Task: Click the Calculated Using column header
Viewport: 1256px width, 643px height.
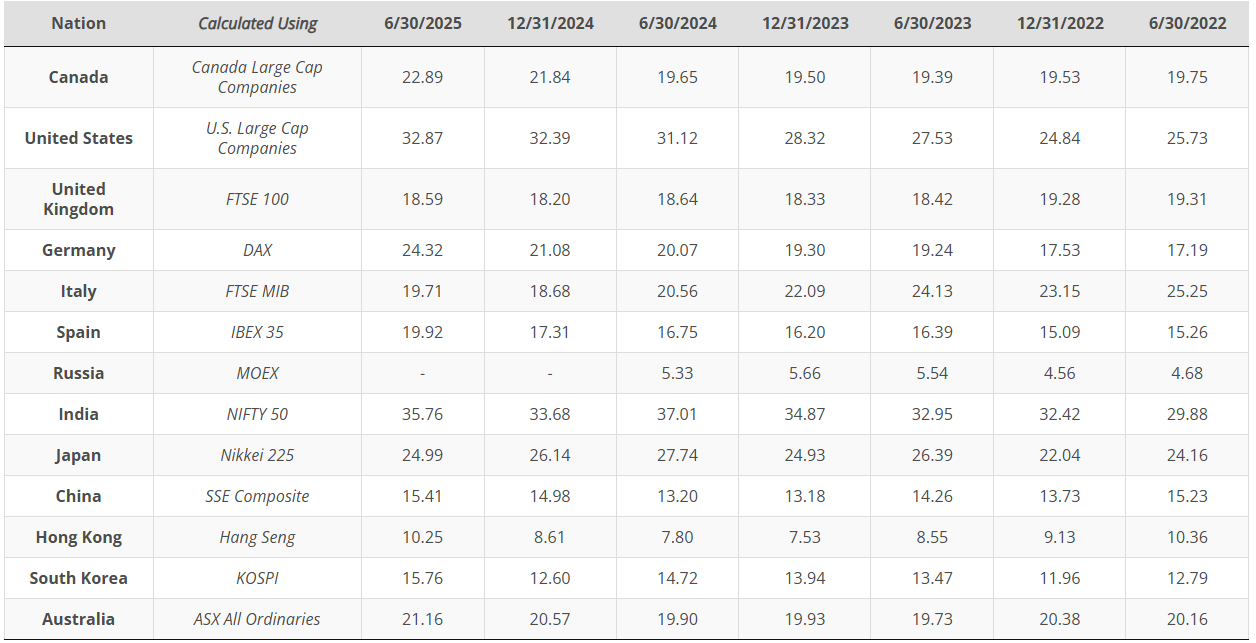Action: point(257,23)
